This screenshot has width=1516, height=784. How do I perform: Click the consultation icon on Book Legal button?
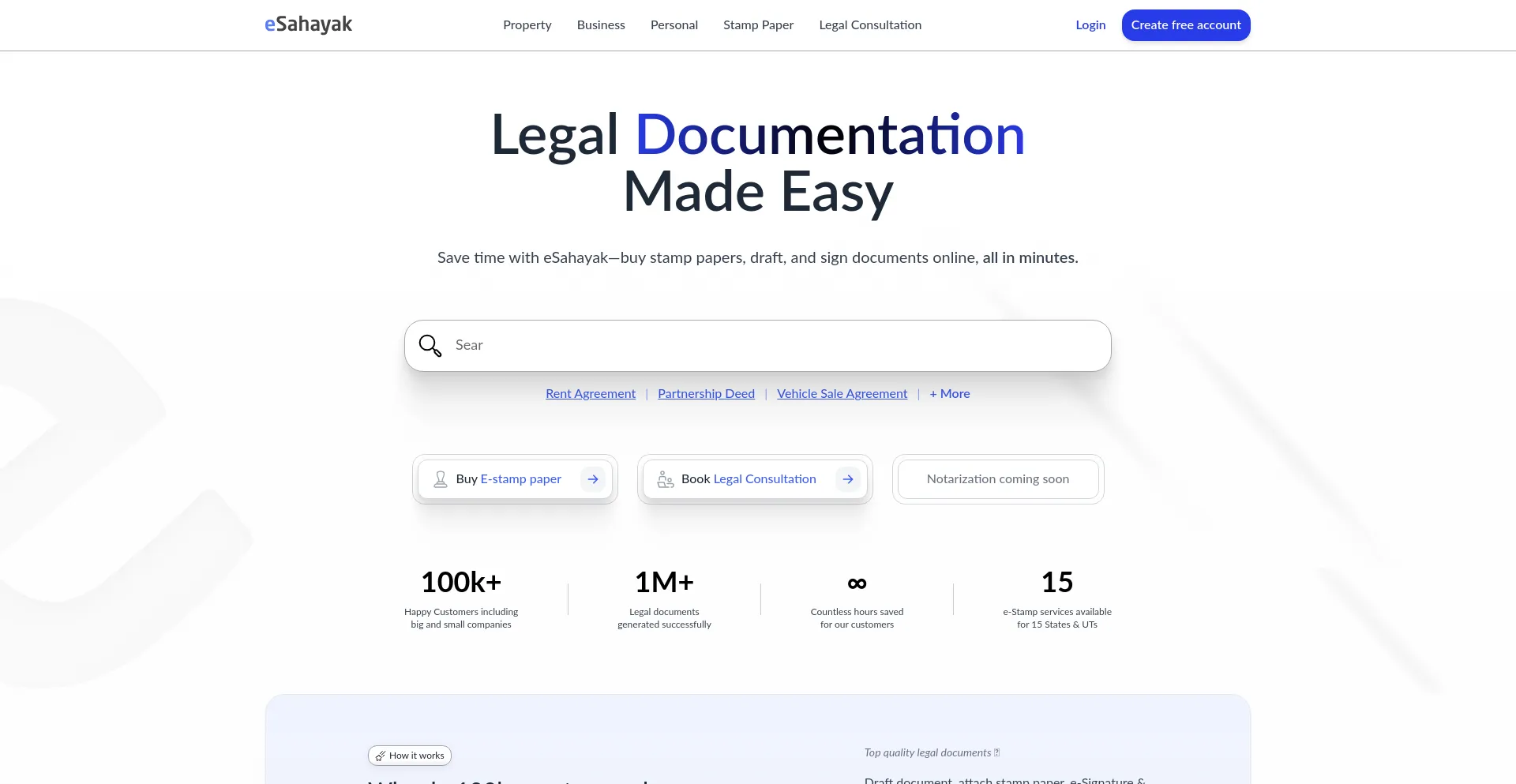[x=666, y=479]
